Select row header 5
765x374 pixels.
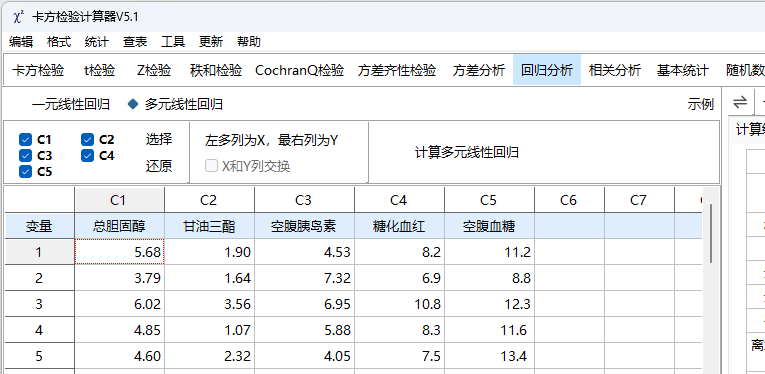40,356
